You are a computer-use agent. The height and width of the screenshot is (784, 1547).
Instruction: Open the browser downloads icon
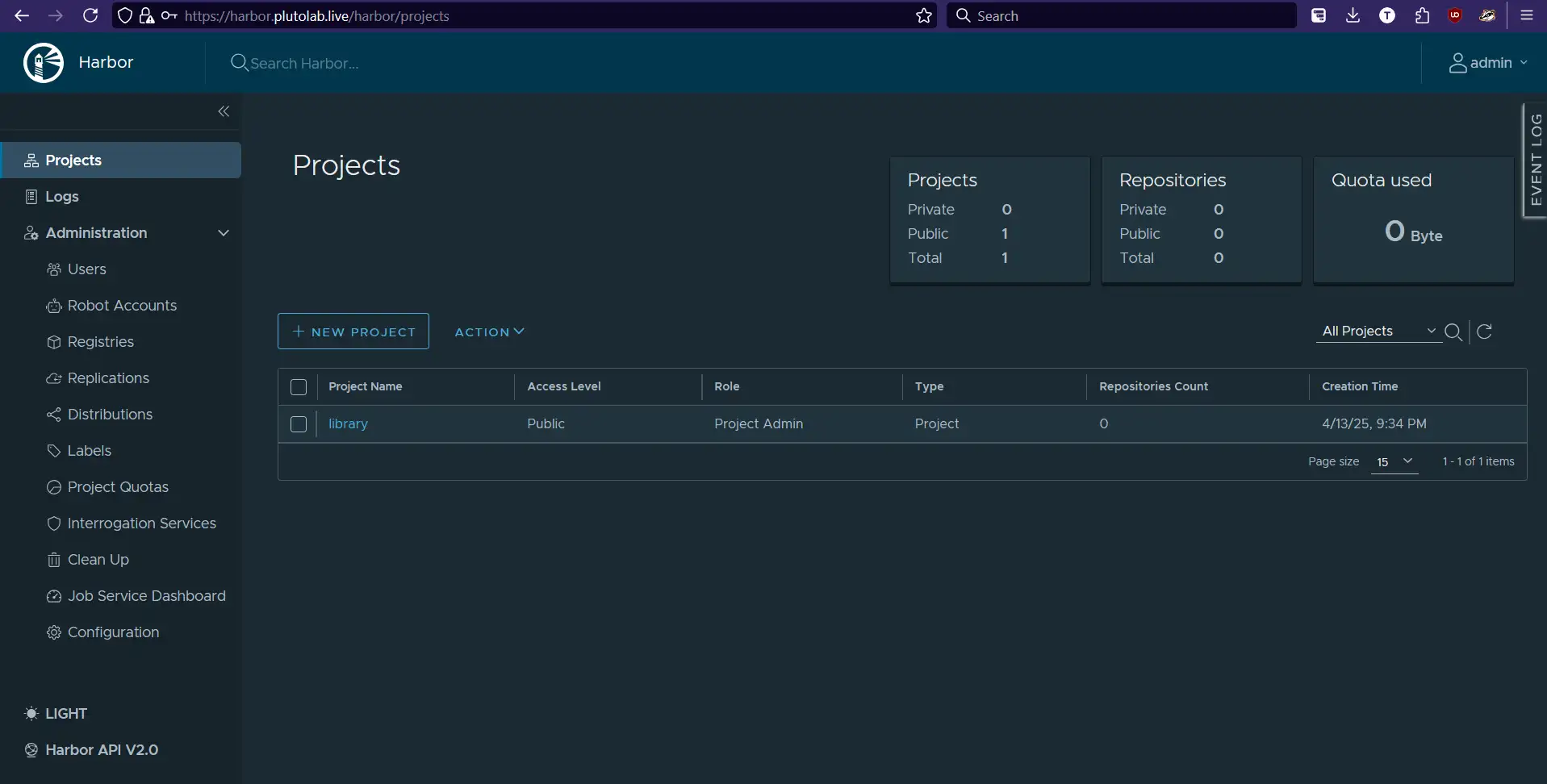click(1353, 15)
